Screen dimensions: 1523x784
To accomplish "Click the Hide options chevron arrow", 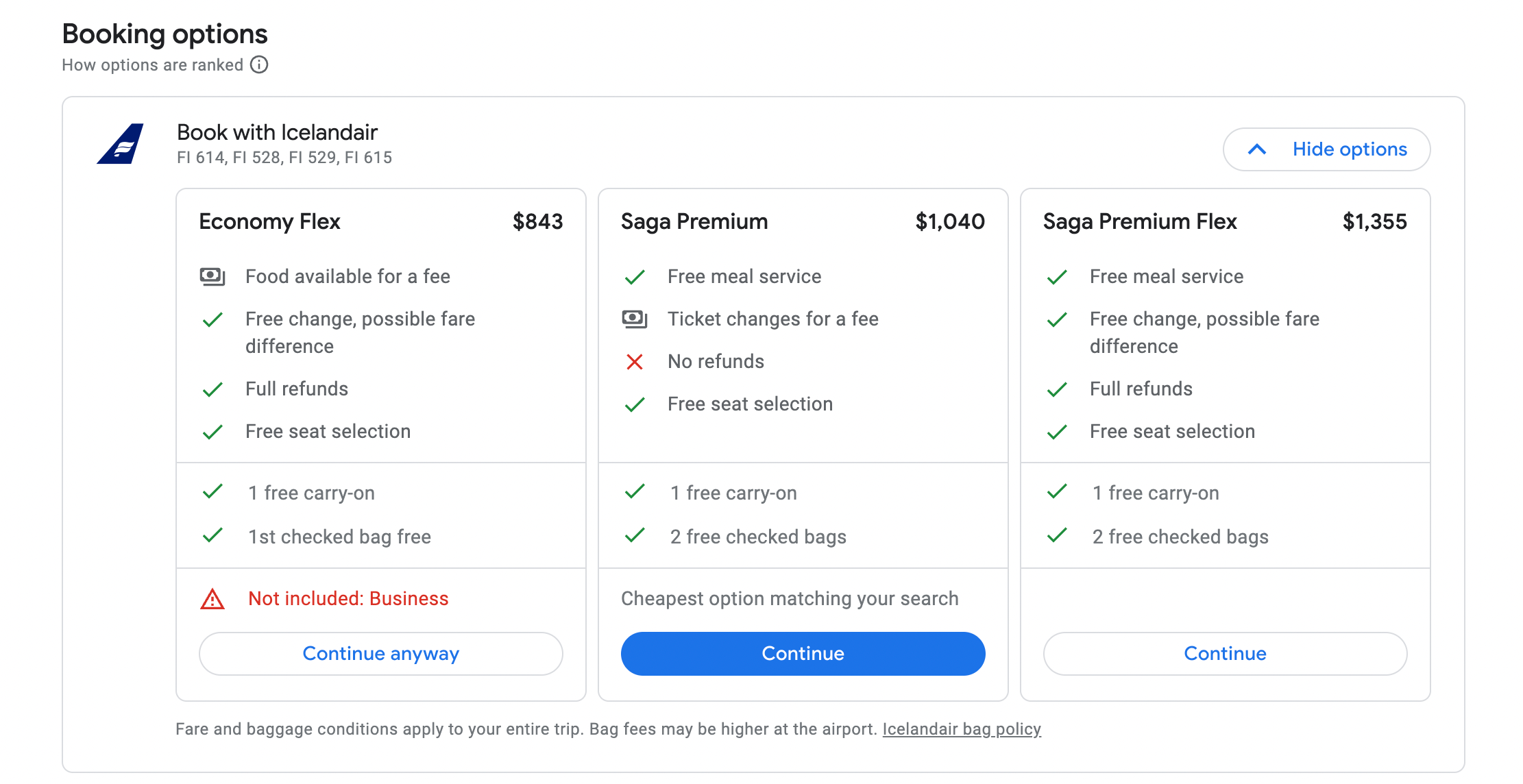I will [x=1257, y=149].
